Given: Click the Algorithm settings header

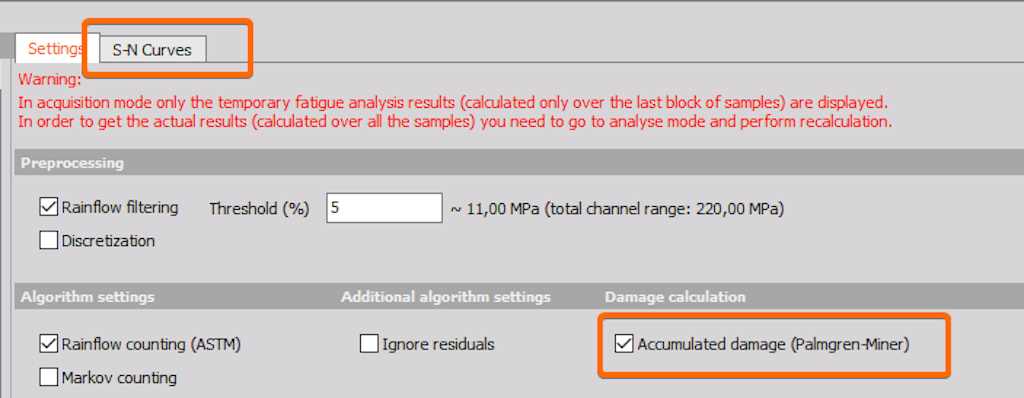Looking at the screenshot, I should pos(88,297).
